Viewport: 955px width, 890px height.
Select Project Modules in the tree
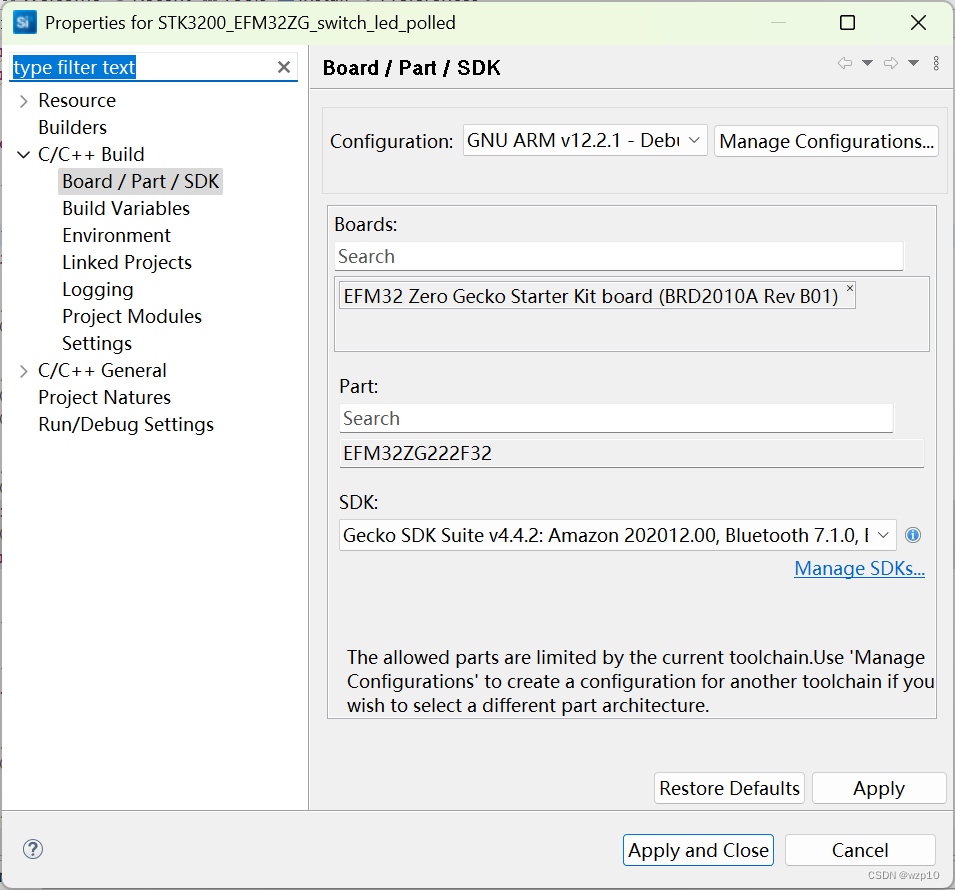coord(132,316)
